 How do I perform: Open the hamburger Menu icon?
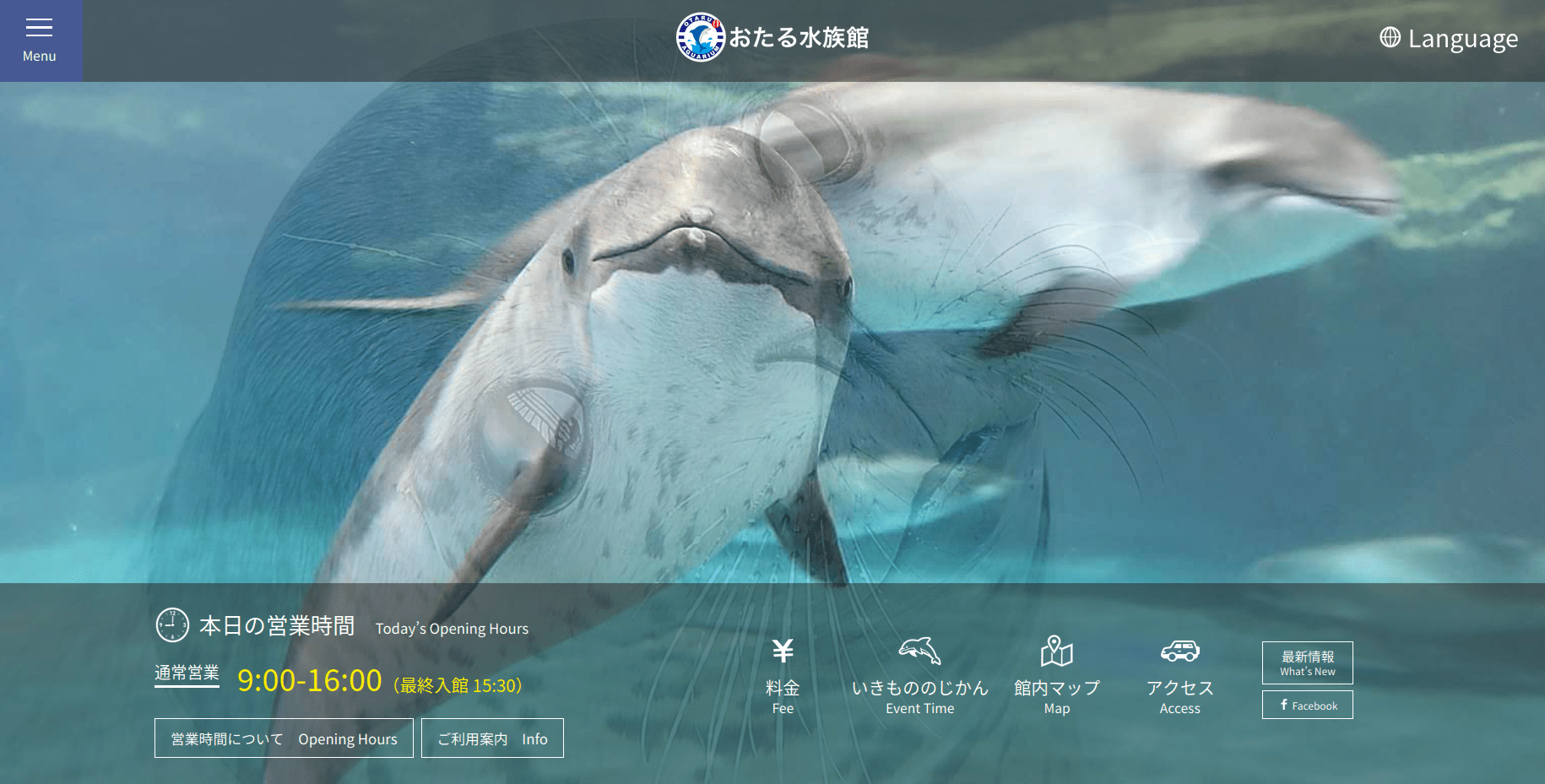tap(39, 28)
